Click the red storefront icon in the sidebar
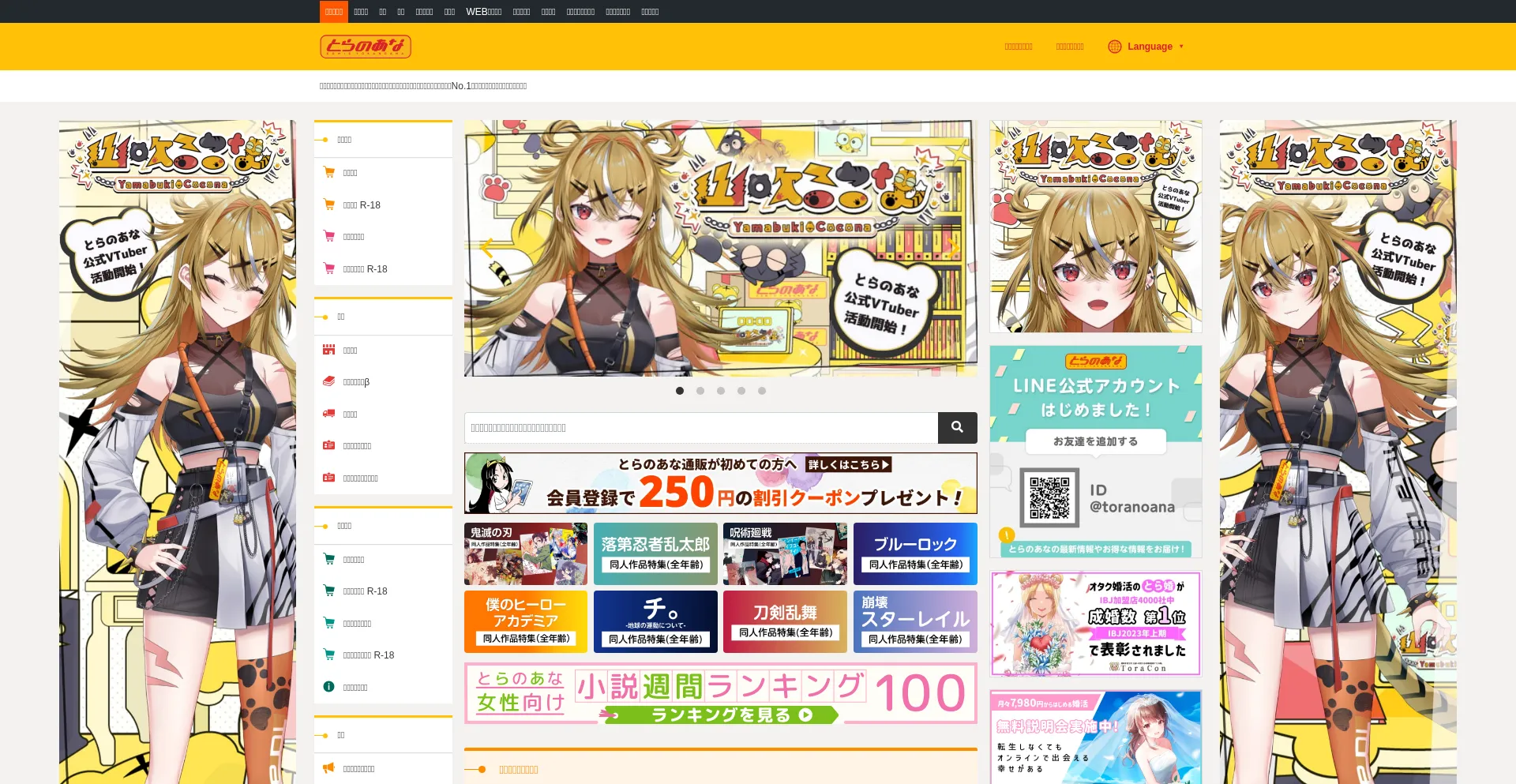1516x784 pixels. pos(329,350)
